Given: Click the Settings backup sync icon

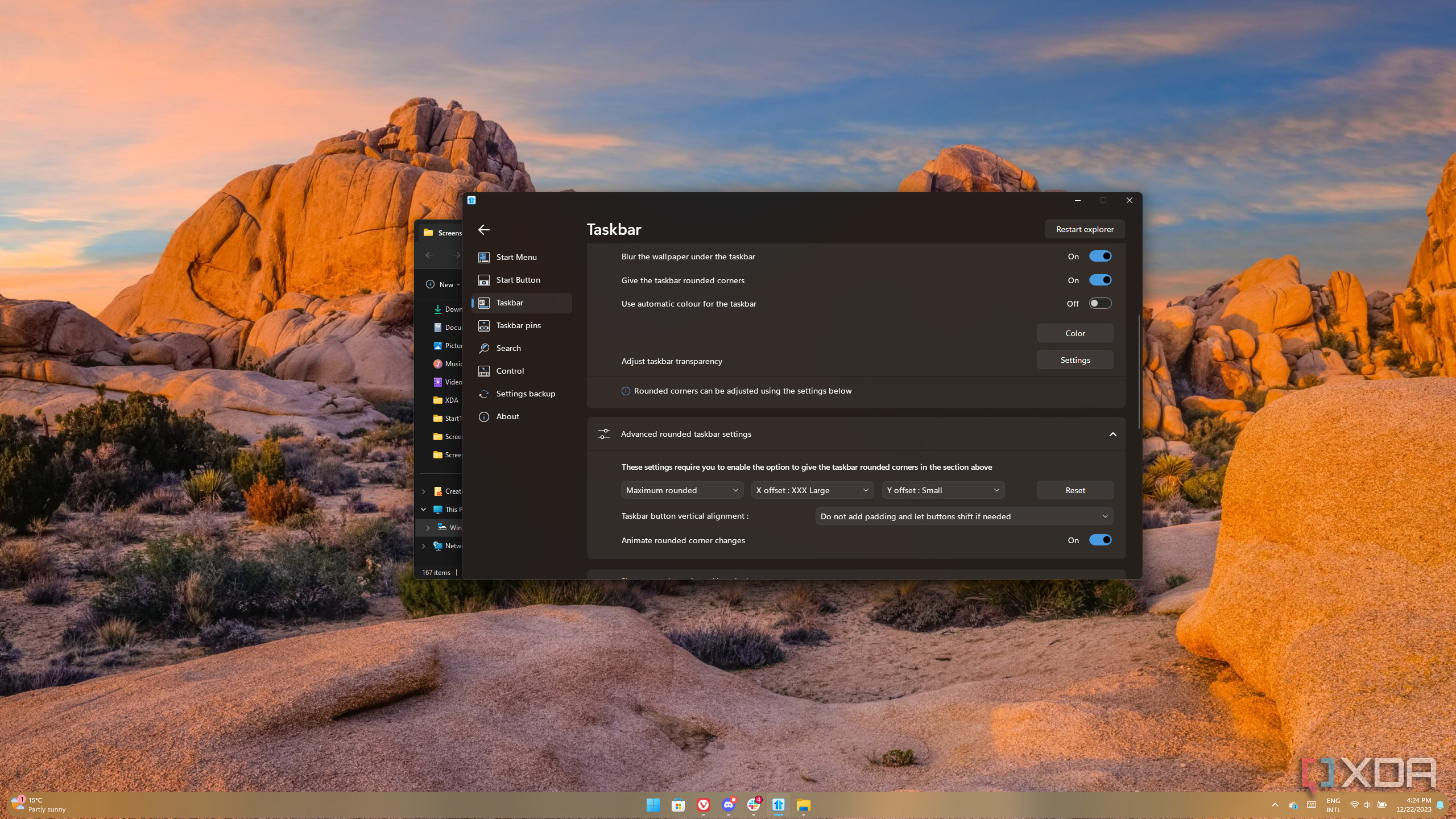Looking at the screenshot, I should (x=484, y=394).
